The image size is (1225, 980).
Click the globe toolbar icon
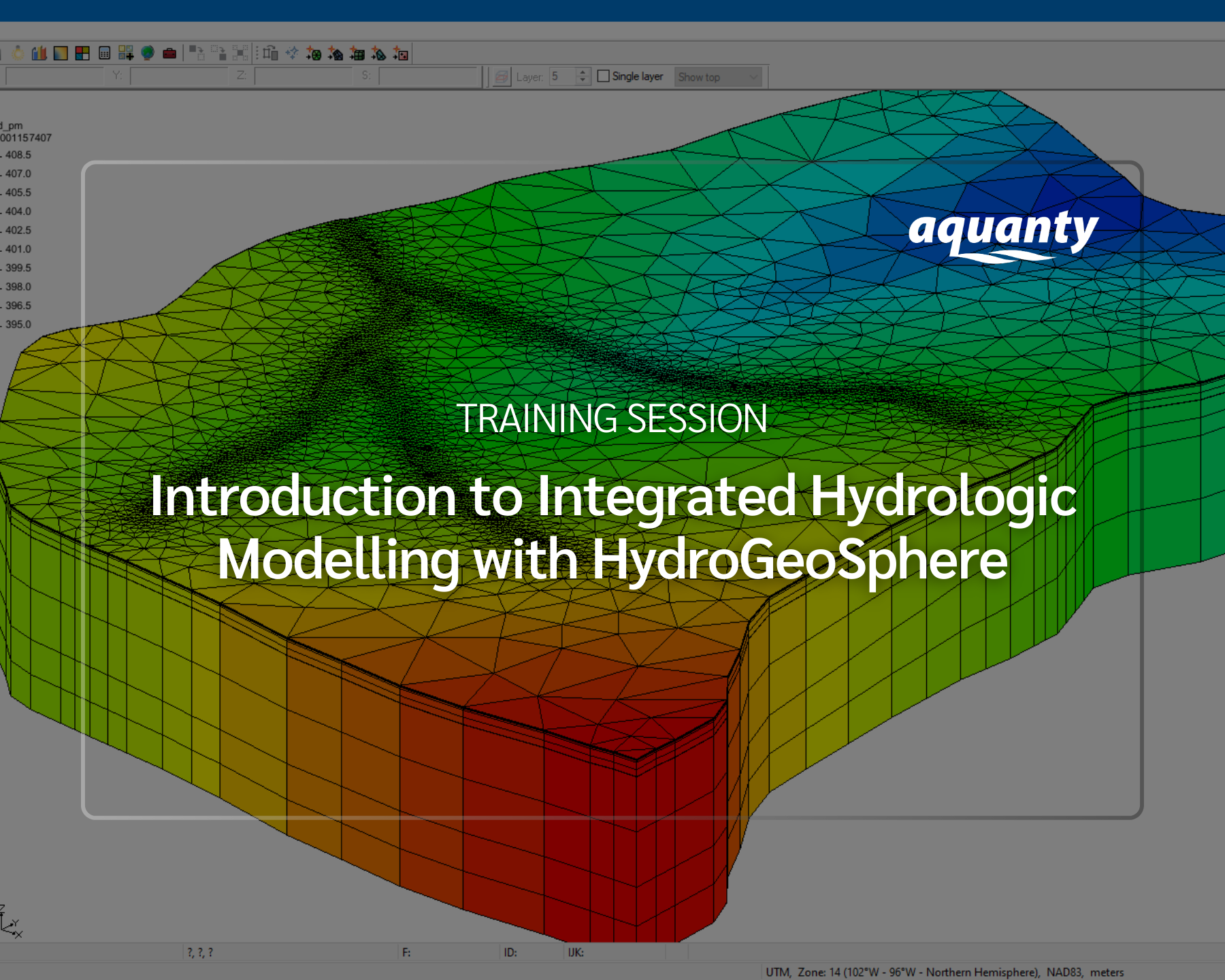point(148,53)
